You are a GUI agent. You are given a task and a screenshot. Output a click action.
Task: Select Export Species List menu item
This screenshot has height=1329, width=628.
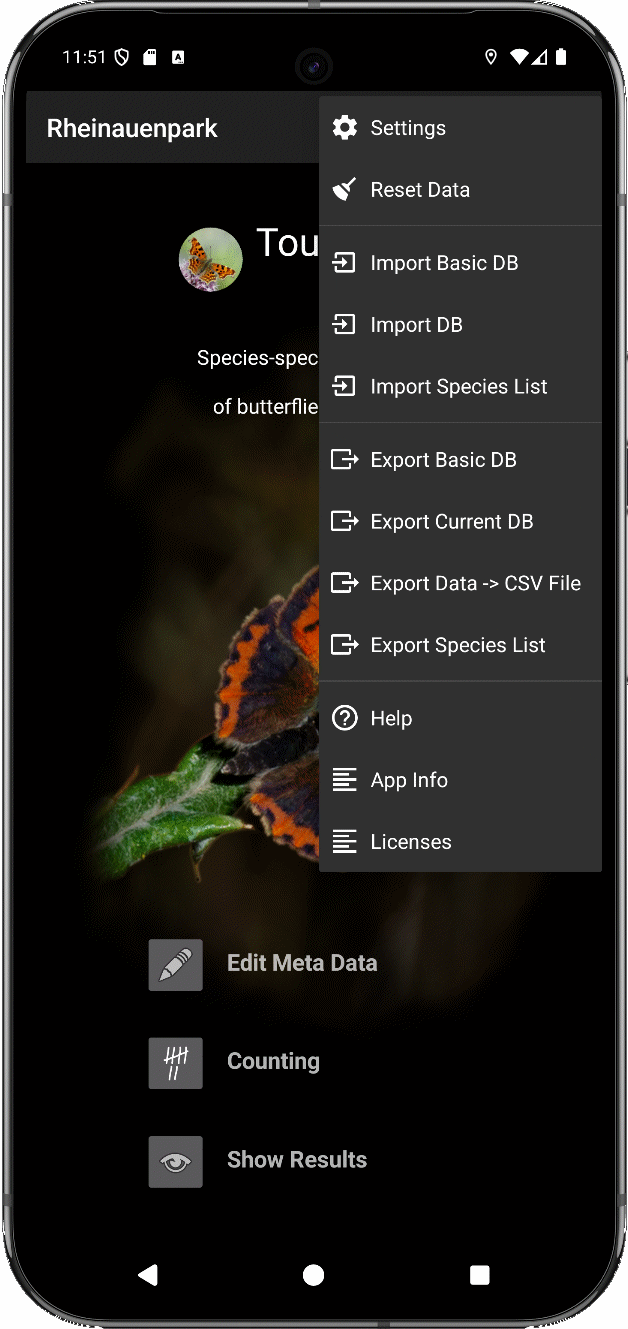[457, 646]
